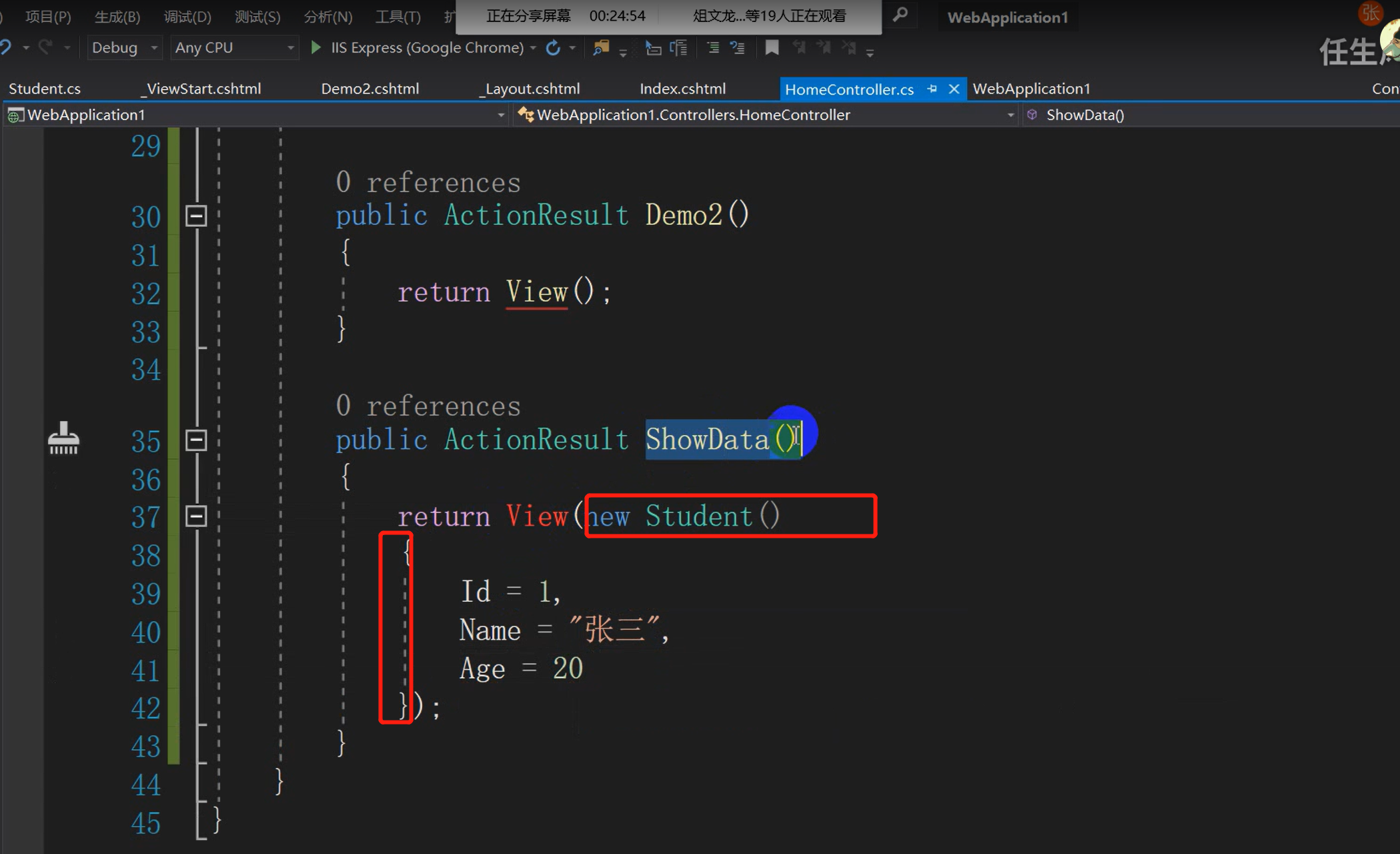The width and height of the screenshot is (1400, 854).
Task: Click the browser refresh icon in toolbar
Action: click(x=553, y=47)
